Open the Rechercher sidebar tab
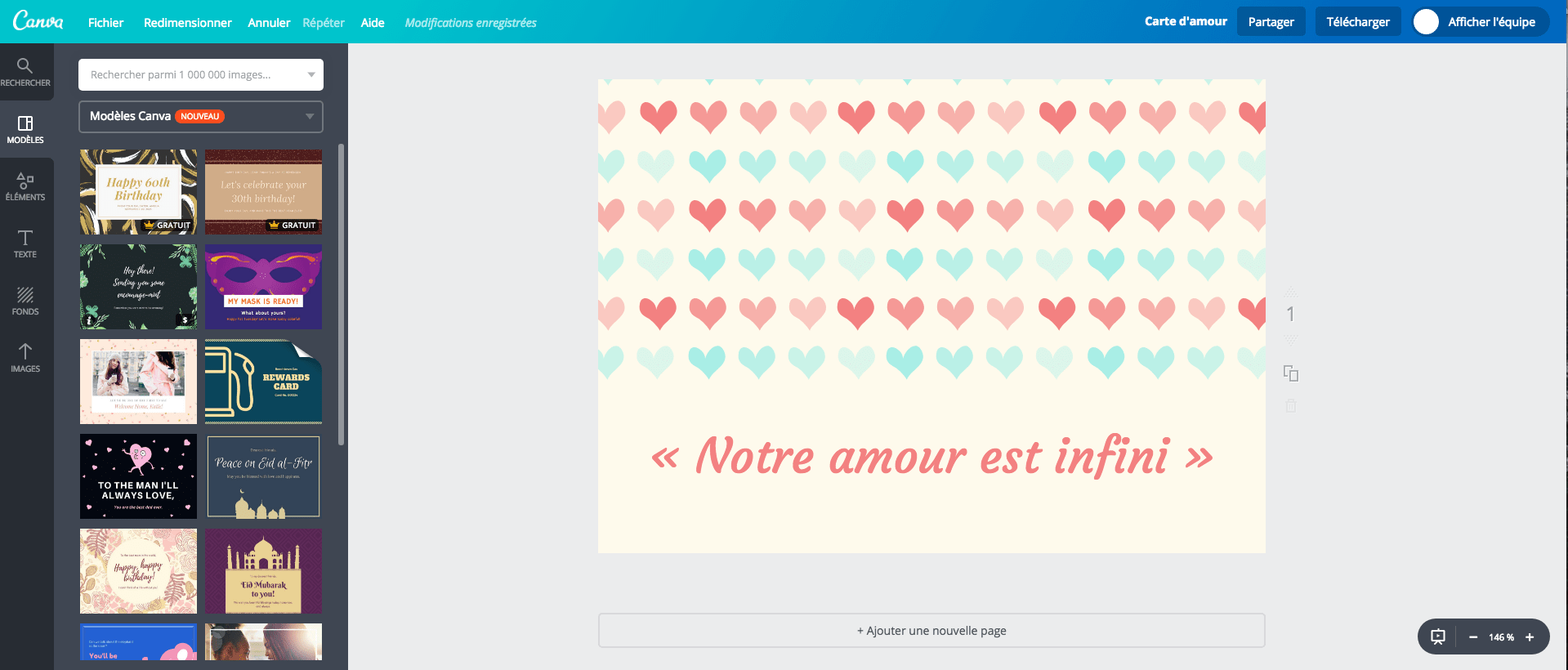 click(25, 72)
